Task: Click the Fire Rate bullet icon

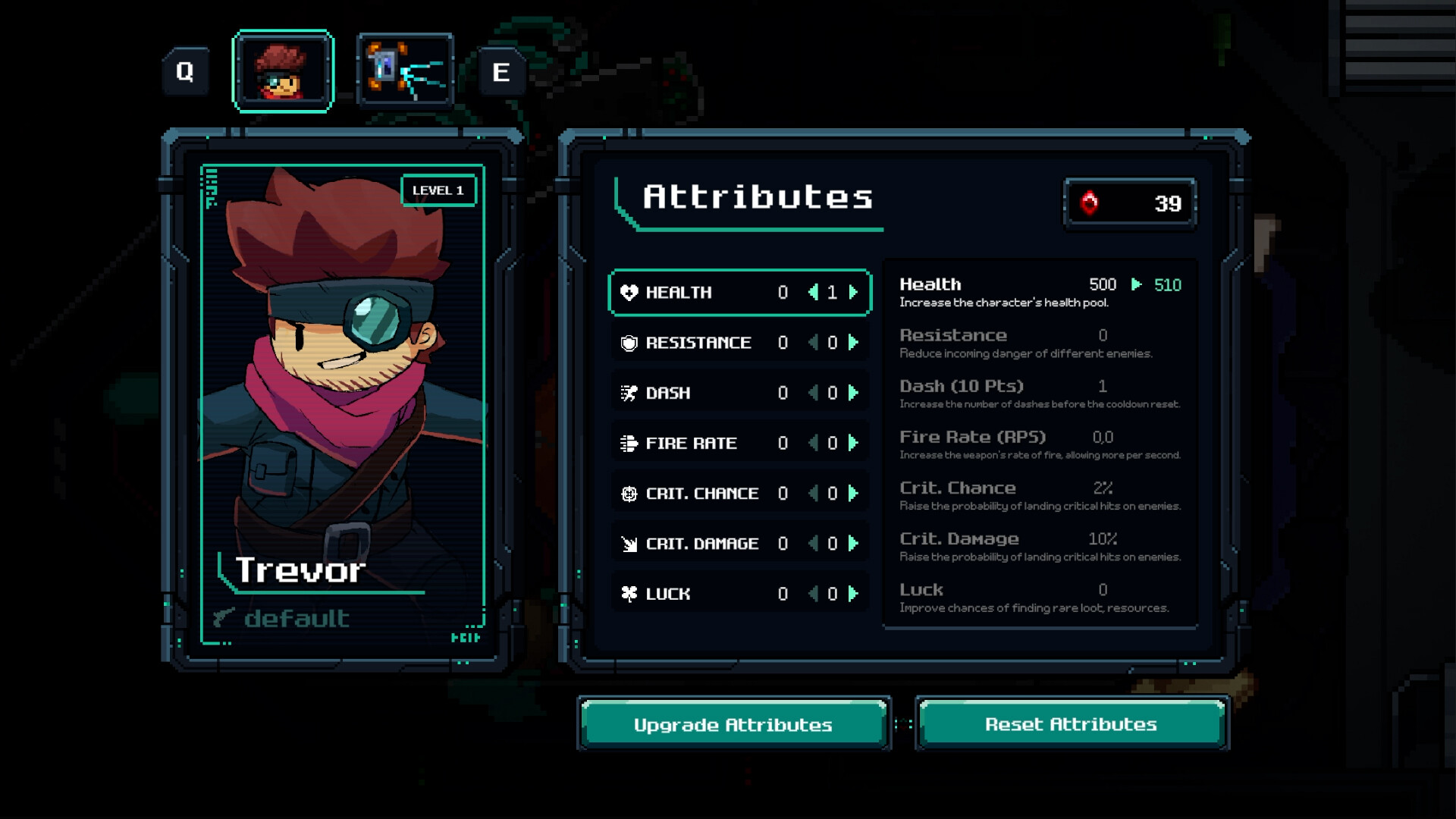Action: (x=629, y=444)
